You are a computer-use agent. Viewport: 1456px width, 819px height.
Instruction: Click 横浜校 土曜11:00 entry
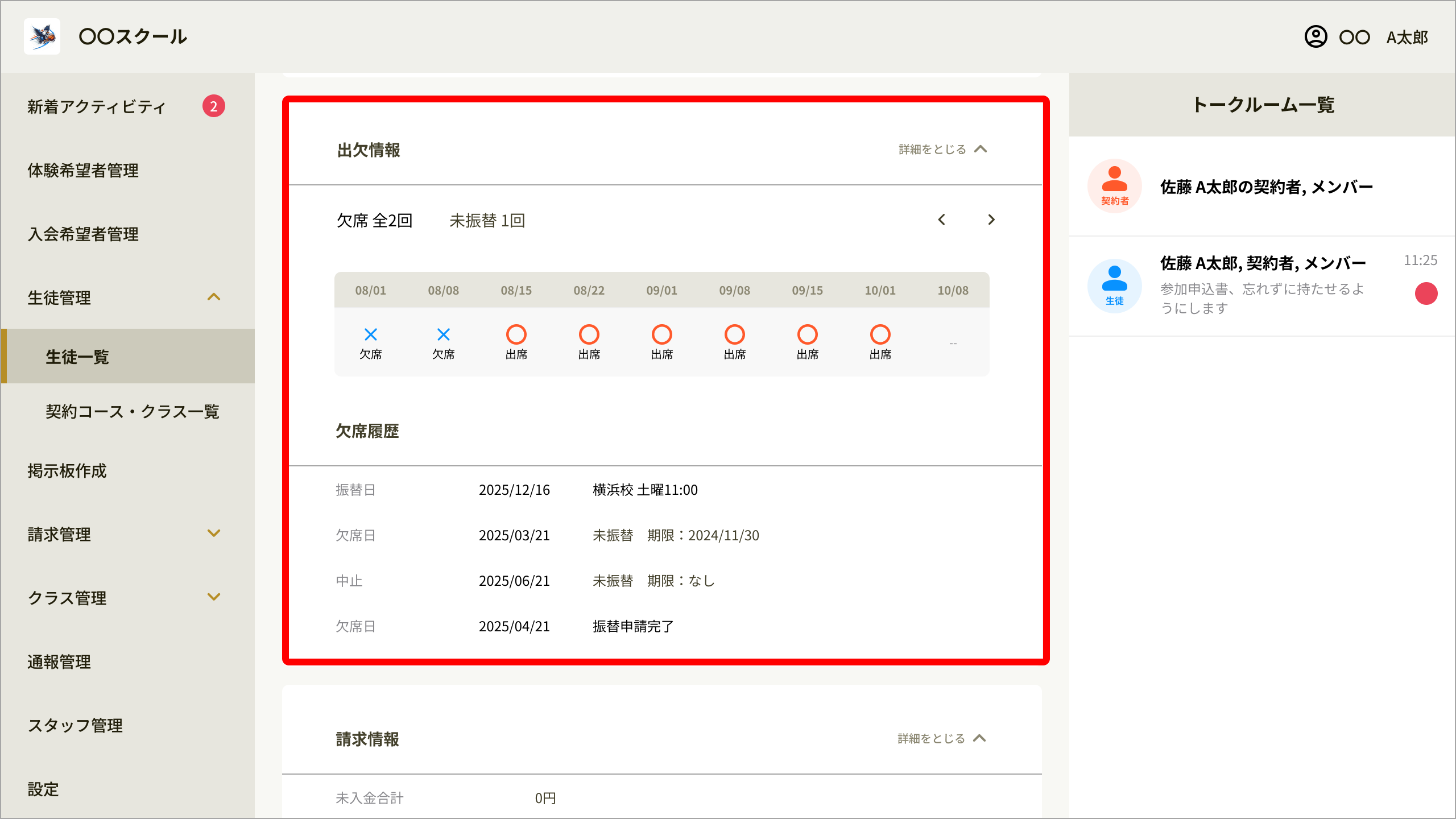(x=645, y=490)
